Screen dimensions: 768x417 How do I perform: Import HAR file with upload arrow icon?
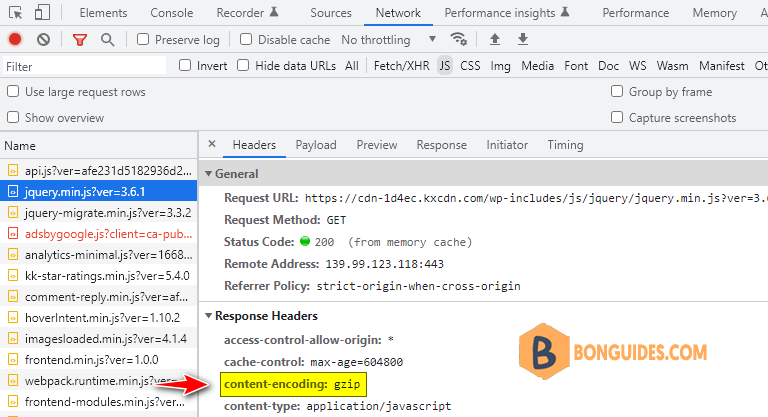(495, 39)
